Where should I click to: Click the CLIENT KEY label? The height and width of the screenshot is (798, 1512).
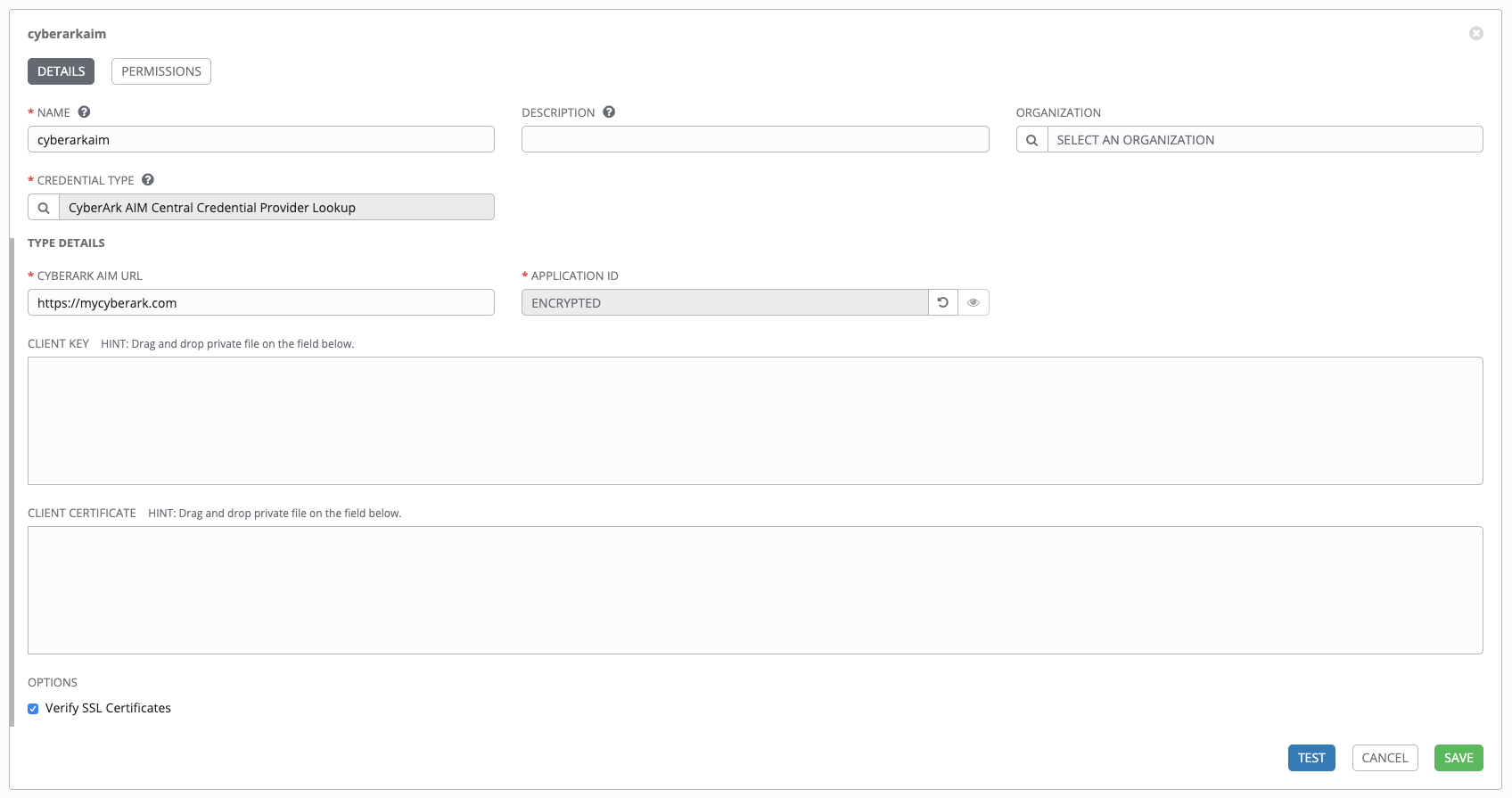point(58,343)
